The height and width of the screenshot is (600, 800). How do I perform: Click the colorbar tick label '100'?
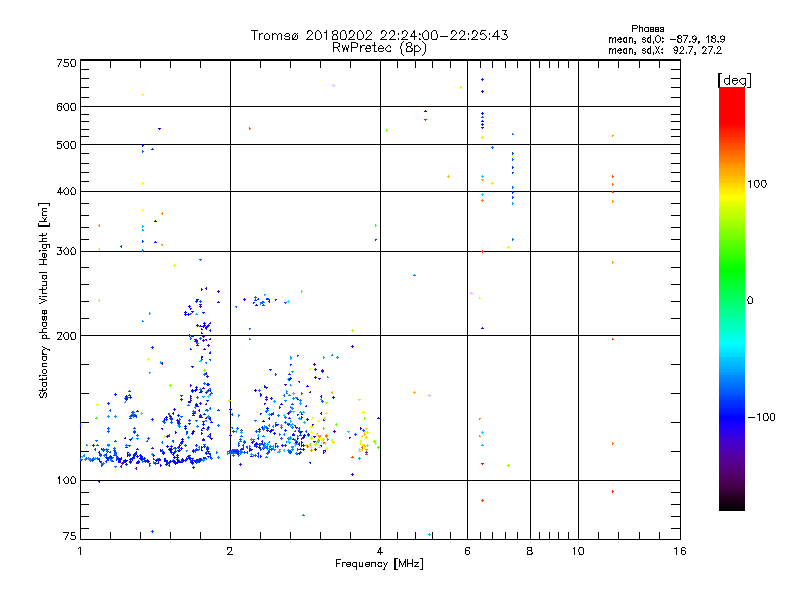757,184
